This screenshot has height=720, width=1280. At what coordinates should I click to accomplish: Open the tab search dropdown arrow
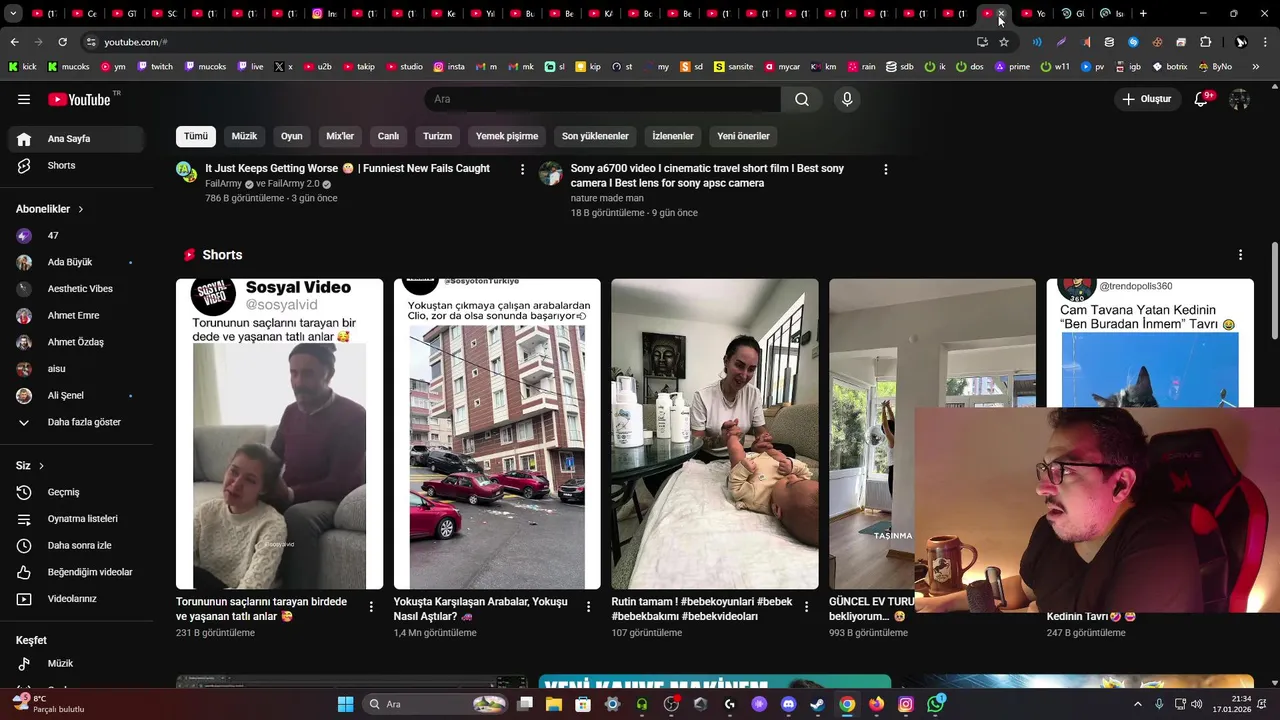[13, 14]
